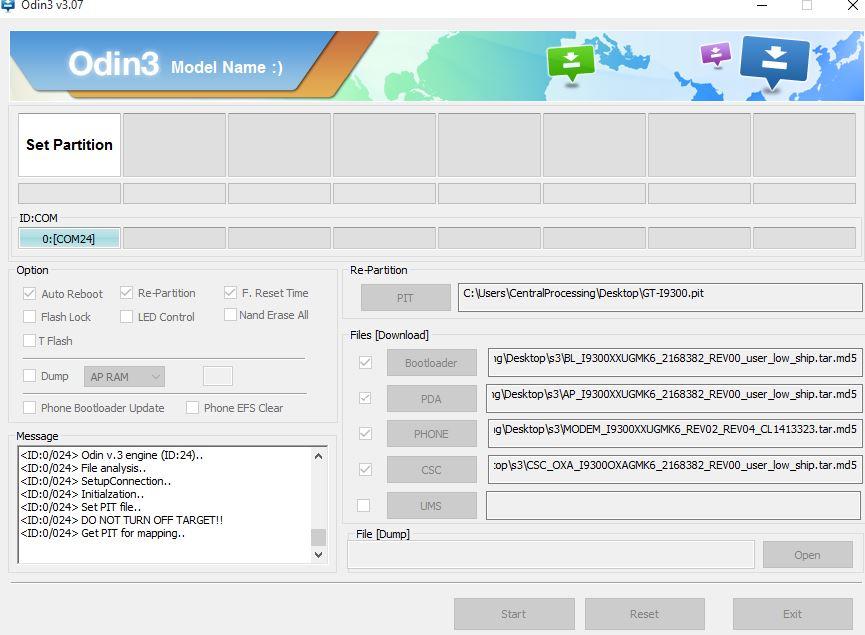Click the 'File analysis..' log line
This screenshot has height=635, width=865.
coord(83,468)
